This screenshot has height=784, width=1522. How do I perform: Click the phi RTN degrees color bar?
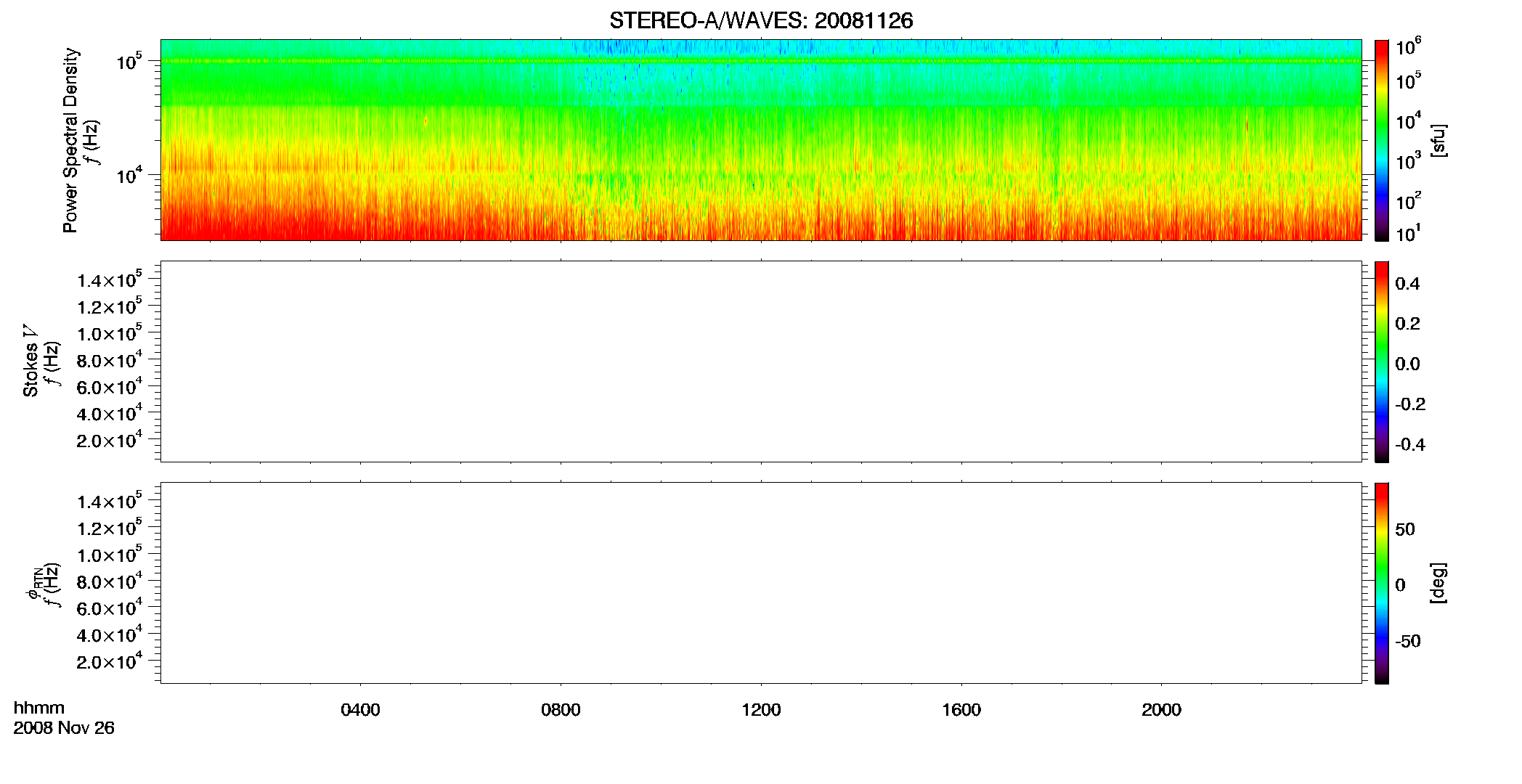click(1381, 583)
